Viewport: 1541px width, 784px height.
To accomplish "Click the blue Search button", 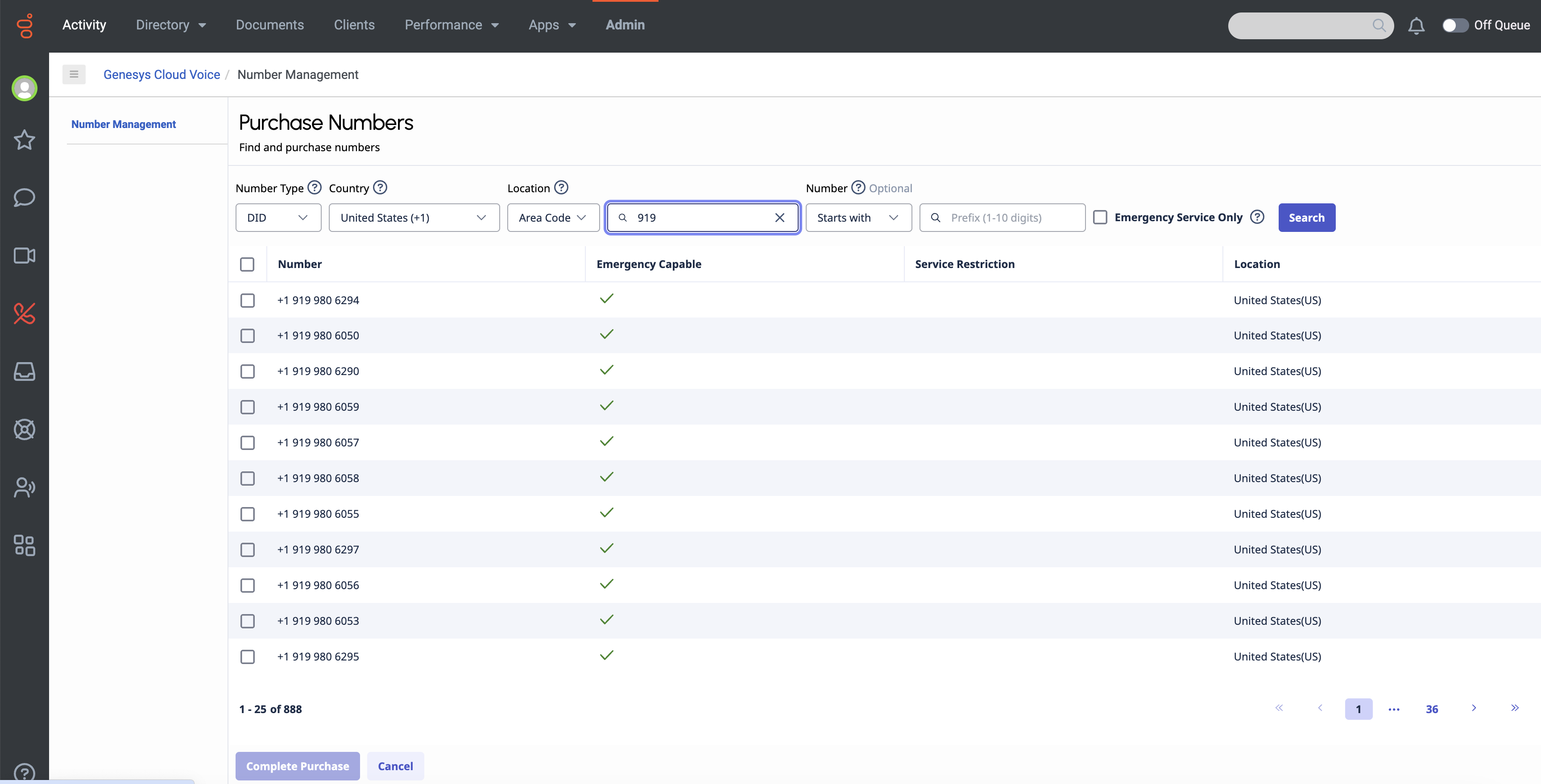I will [1306, 218].
